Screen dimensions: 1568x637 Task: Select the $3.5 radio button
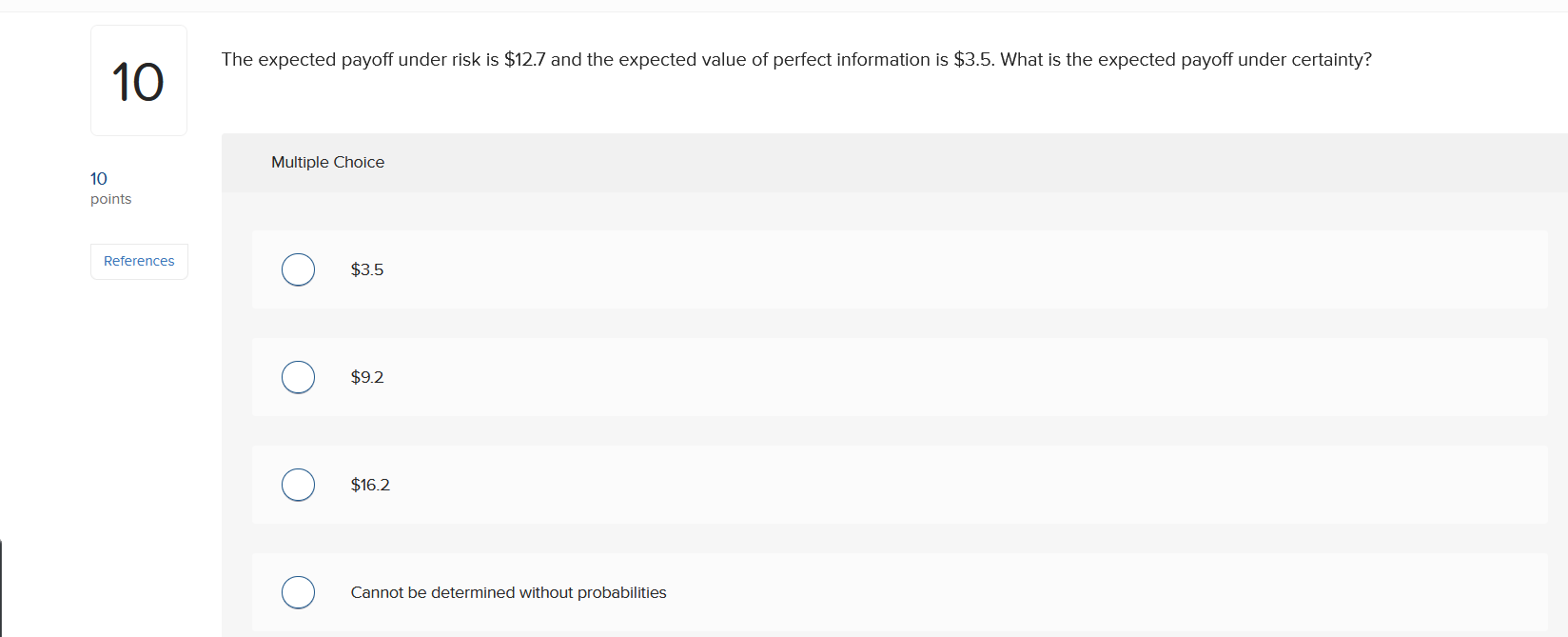point(298,269)
